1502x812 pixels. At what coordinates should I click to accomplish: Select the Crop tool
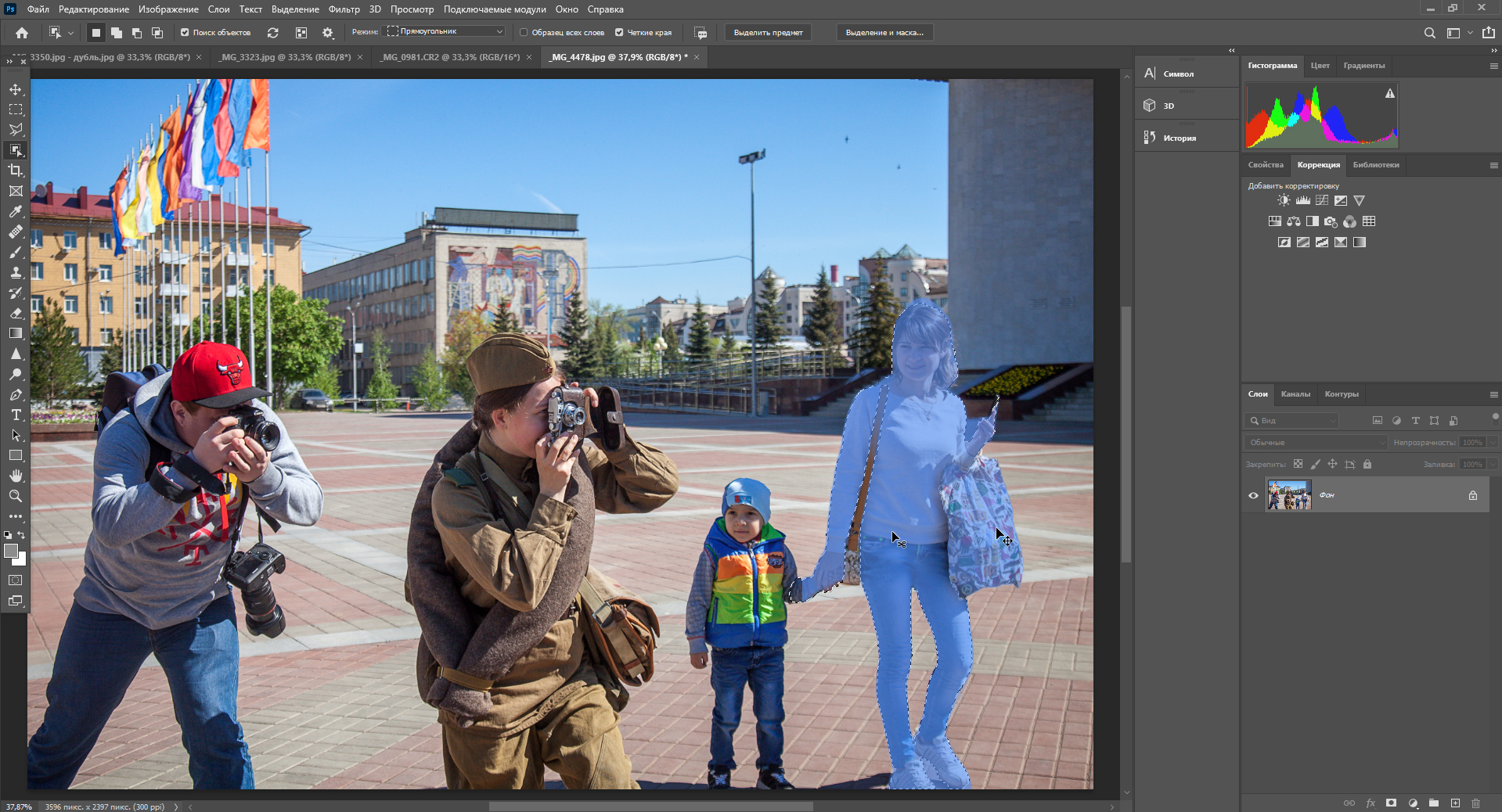16,171
